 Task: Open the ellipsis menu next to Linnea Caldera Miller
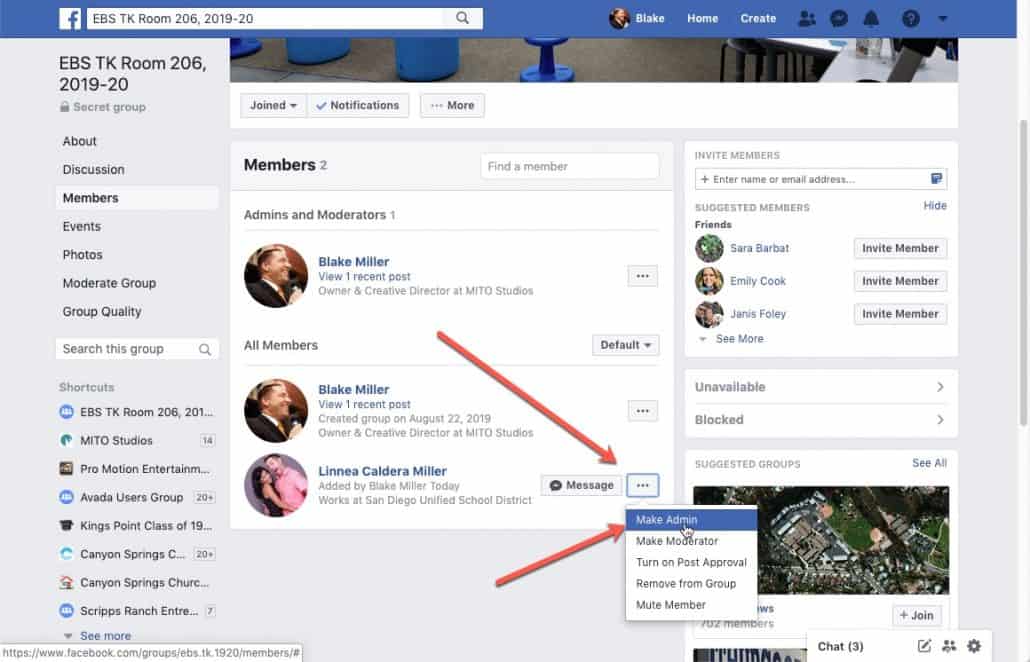coord(643,485)
